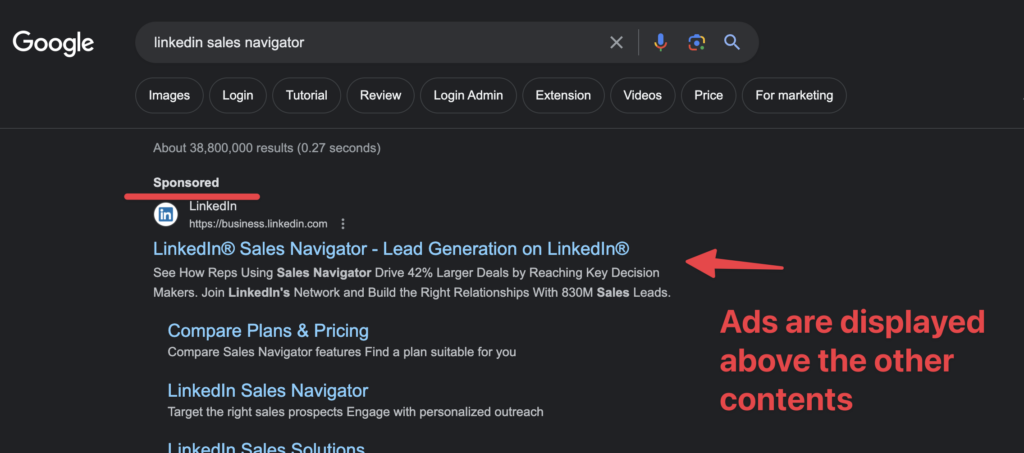Viewport: 1024px width, 453px height.
Task: Click the LinkedIn advertiser name
Action: click(x=213, y=206)
